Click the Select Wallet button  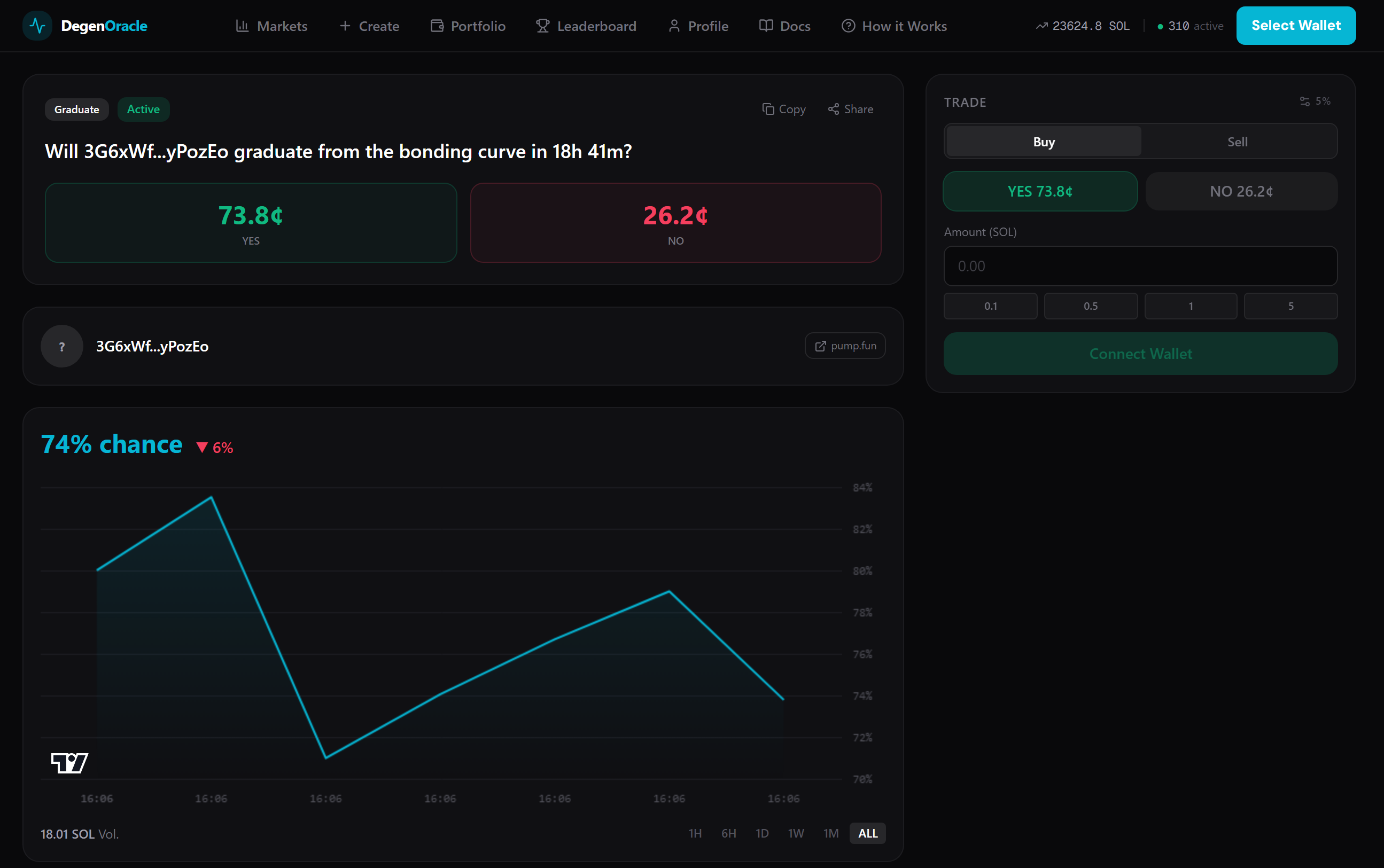tap(1295, 25)
